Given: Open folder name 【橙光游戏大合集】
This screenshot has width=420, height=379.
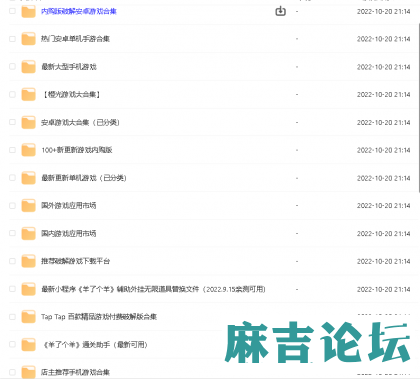Looking at the screenshot, I should [72, 95].
